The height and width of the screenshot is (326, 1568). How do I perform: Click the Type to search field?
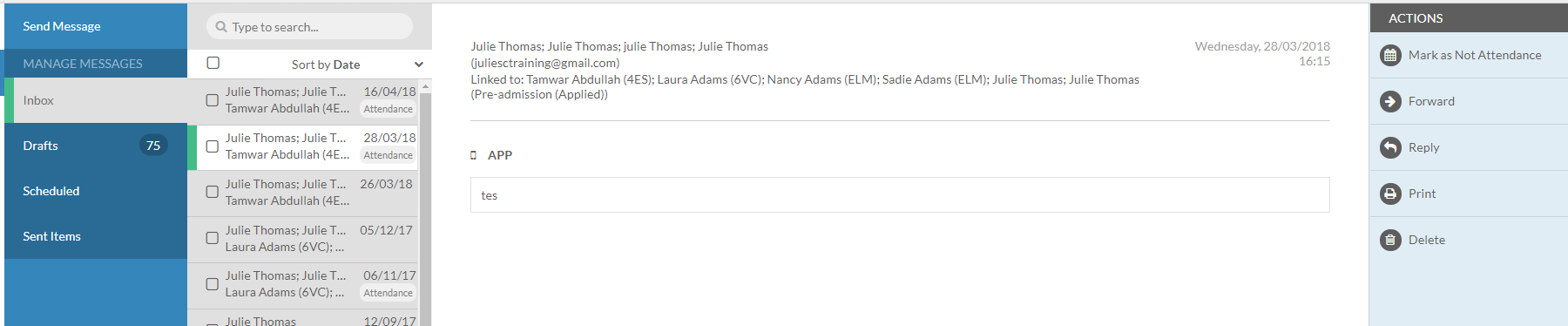(310, 26)
